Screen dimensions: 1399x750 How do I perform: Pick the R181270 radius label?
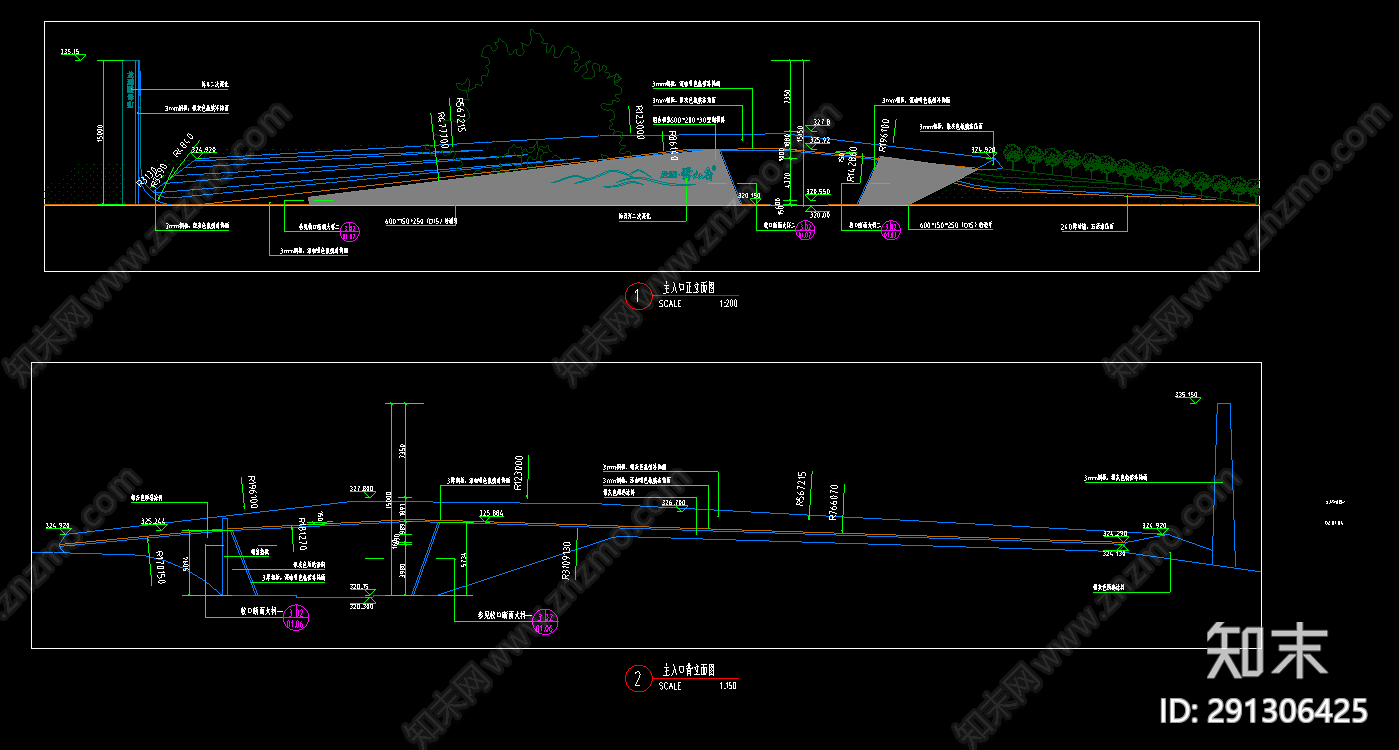[301, 535]
